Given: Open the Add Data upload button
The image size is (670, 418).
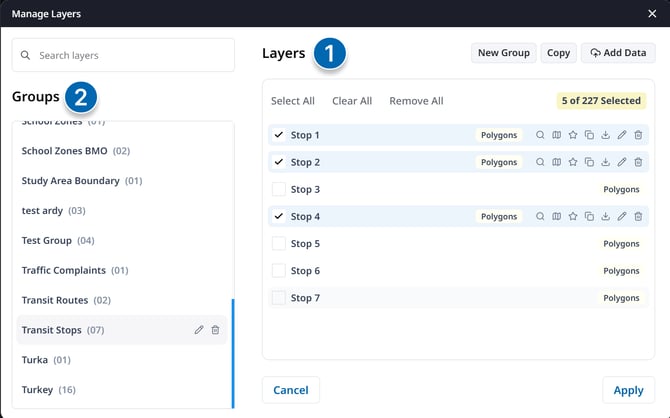Looking at the screenshot, I should pyautogui.click(x=618, y=53).
